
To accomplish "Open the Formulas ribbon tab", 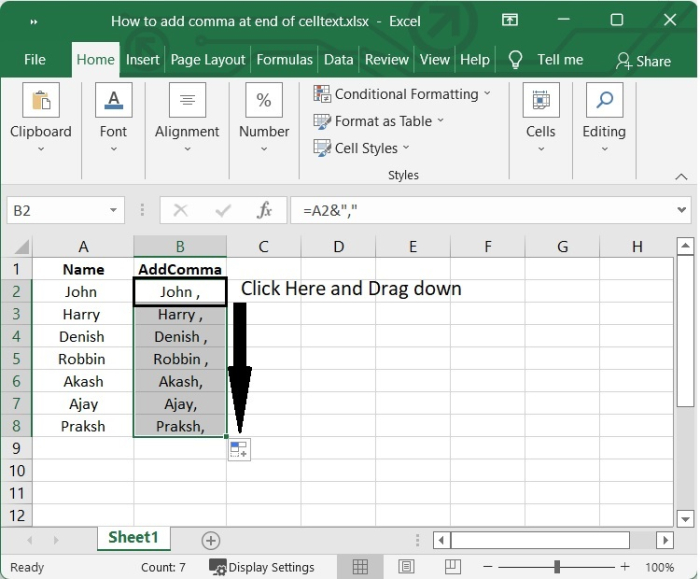I will [x=284, y=60].
